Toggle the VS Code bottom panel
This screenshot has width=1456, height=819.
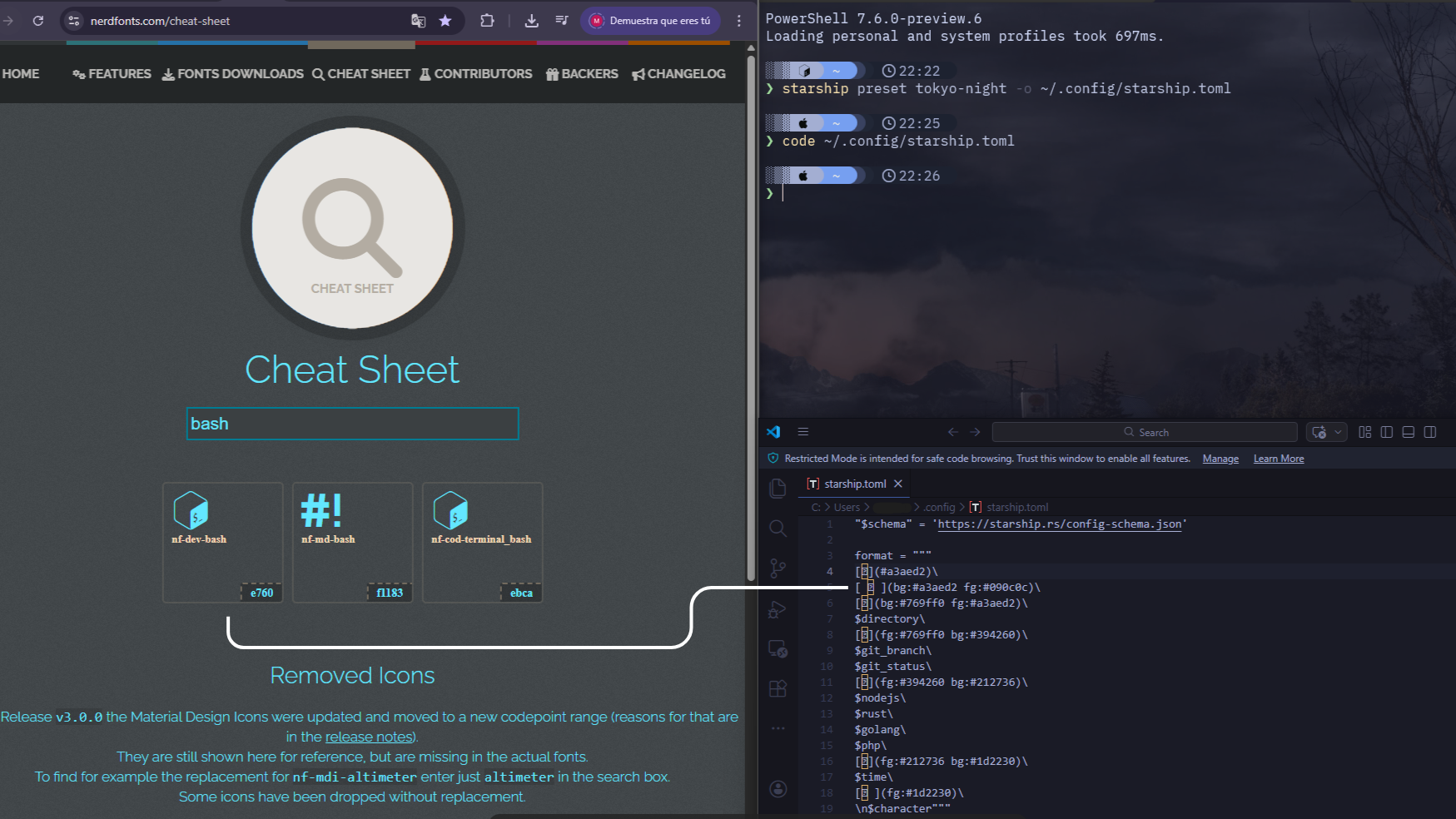point(1408,432)
